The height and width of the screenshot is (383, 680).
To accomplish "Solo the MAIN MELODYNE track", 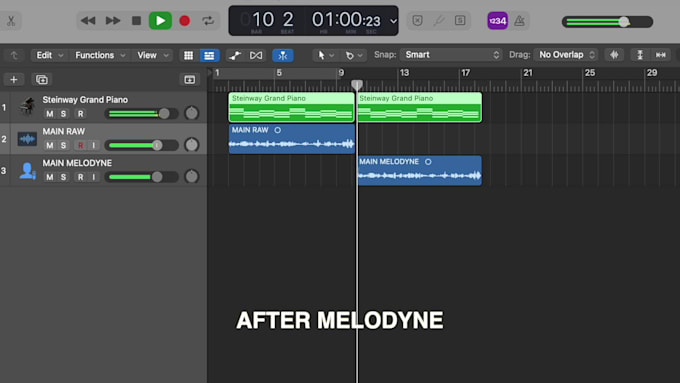I will [63, 177].
